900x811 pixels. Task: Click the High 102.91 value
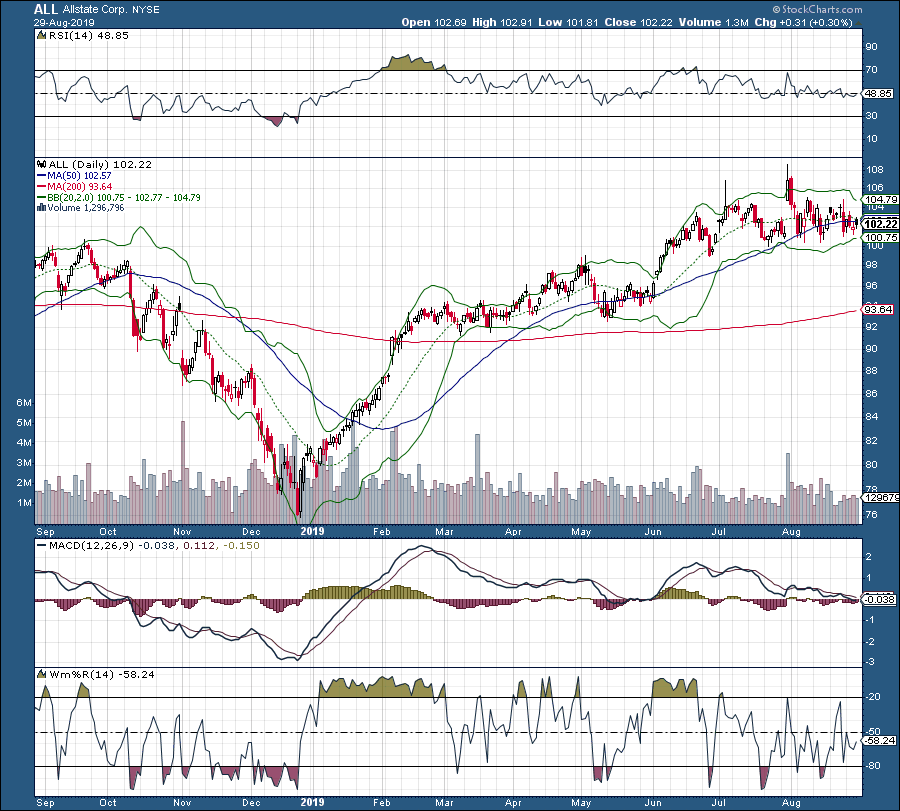click(502, 22)
